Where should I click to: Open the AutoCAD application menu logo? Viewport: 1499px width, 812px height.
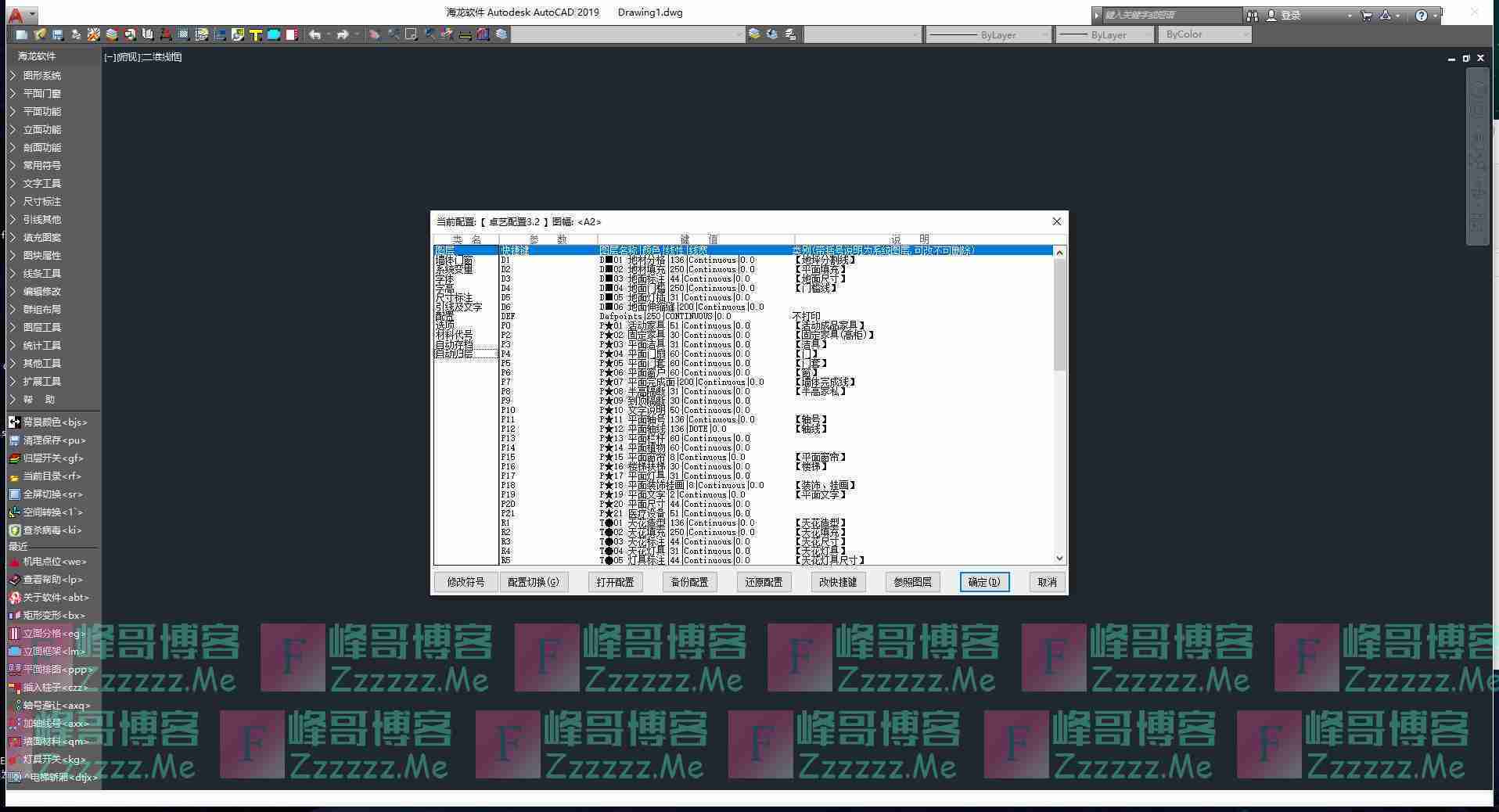[x=16, y=14]
